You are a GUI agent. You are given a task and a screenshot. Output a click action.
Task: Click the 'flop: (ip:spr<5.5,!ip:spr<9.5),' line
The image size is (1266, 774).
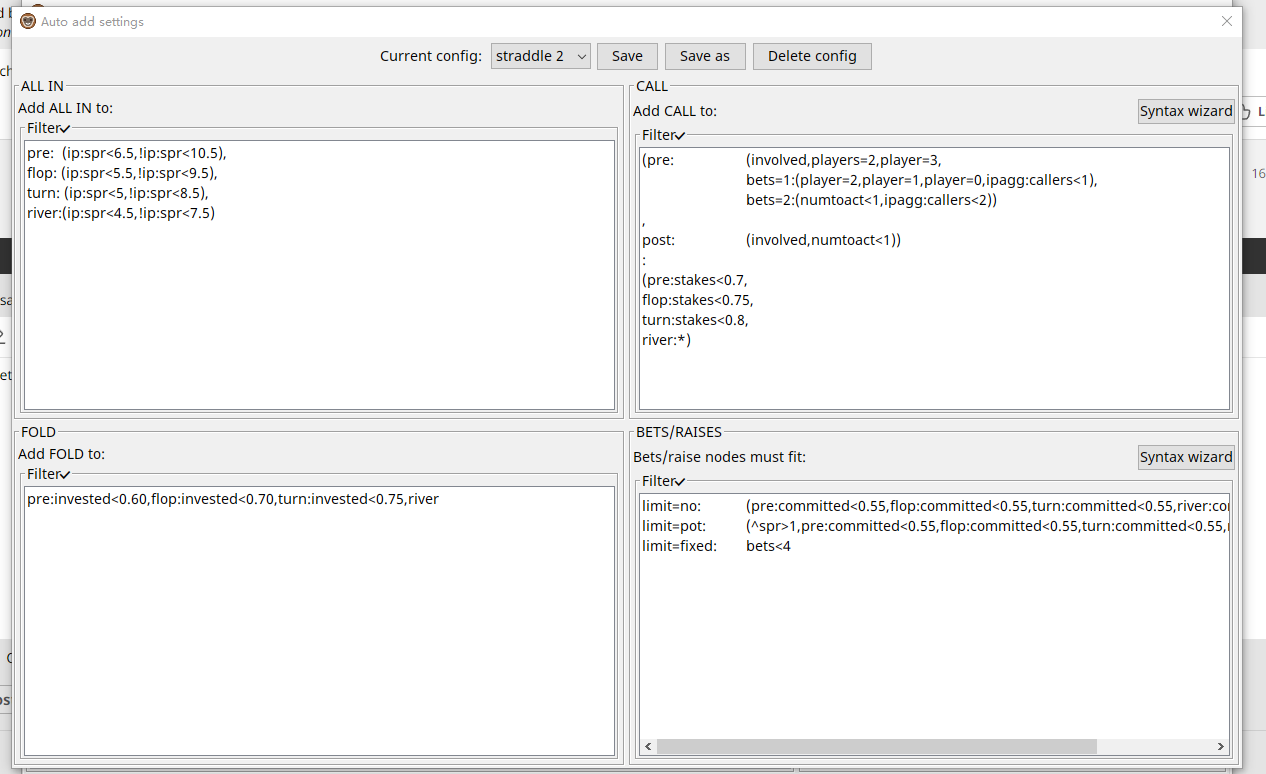point(122,173)
